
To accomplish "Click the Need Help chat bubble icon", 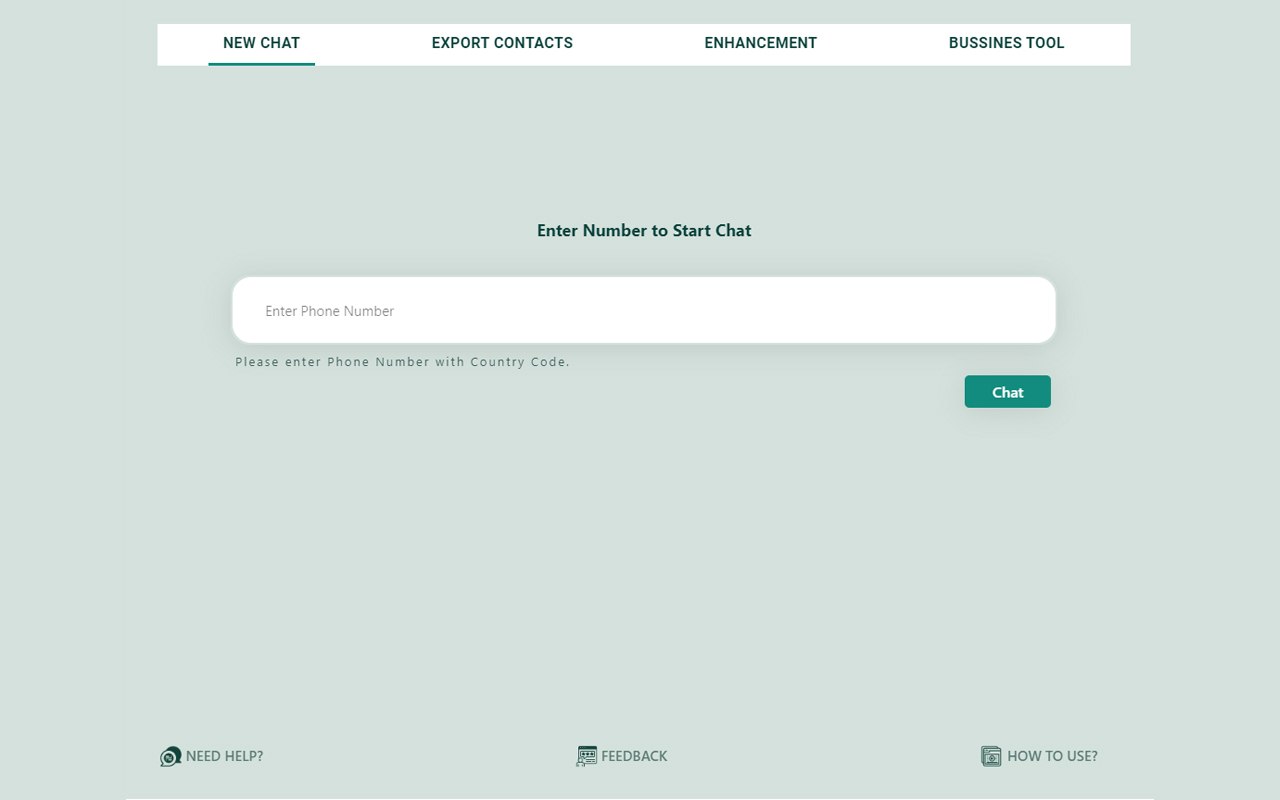I will pos(171,756).
